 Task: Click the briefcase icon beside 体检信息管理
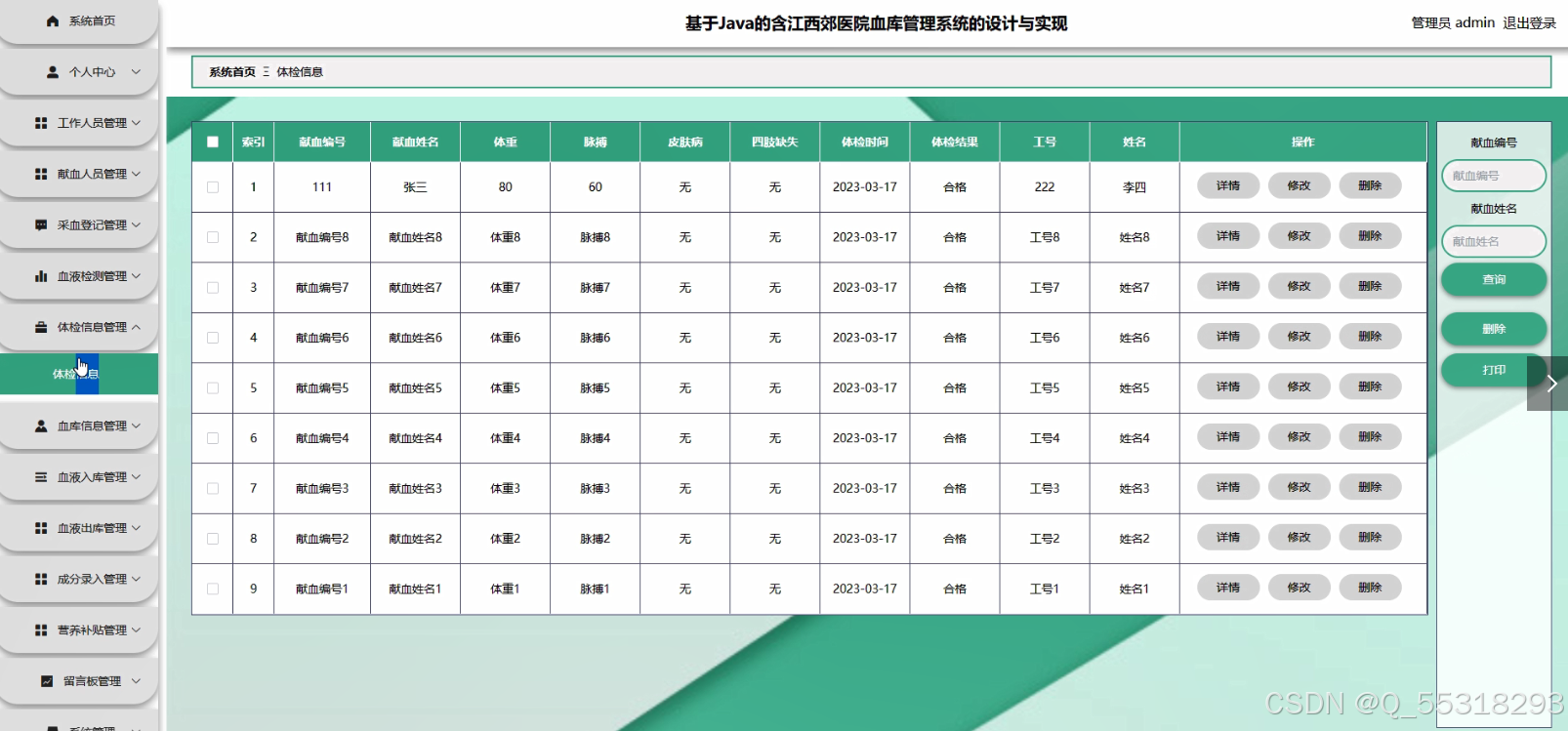click(41, 327)
